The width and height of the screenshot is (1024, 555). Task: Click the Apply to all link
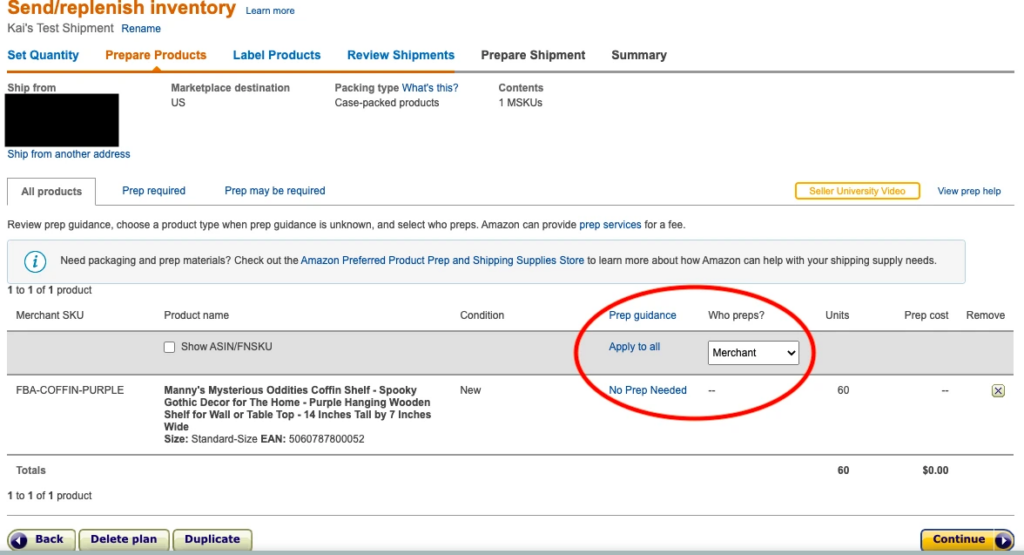pos(634,347)
